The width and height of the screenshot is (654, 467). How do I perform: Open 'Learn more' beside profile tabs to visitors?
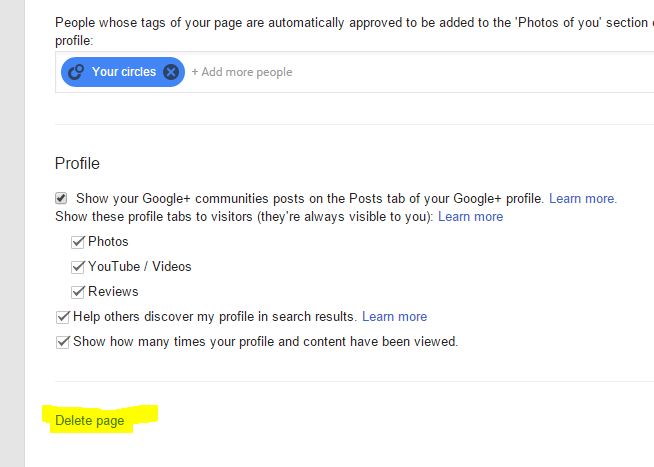[470, 216]
